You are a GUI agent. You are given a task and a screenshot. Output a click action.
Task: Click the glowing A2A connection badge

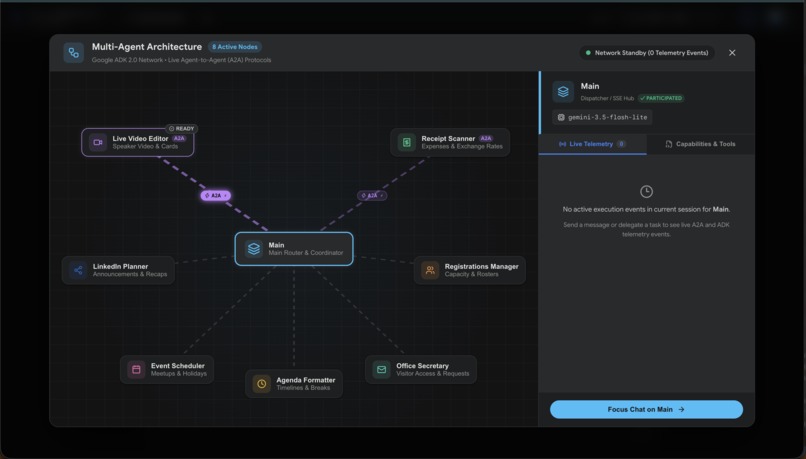tap(215, 195)
